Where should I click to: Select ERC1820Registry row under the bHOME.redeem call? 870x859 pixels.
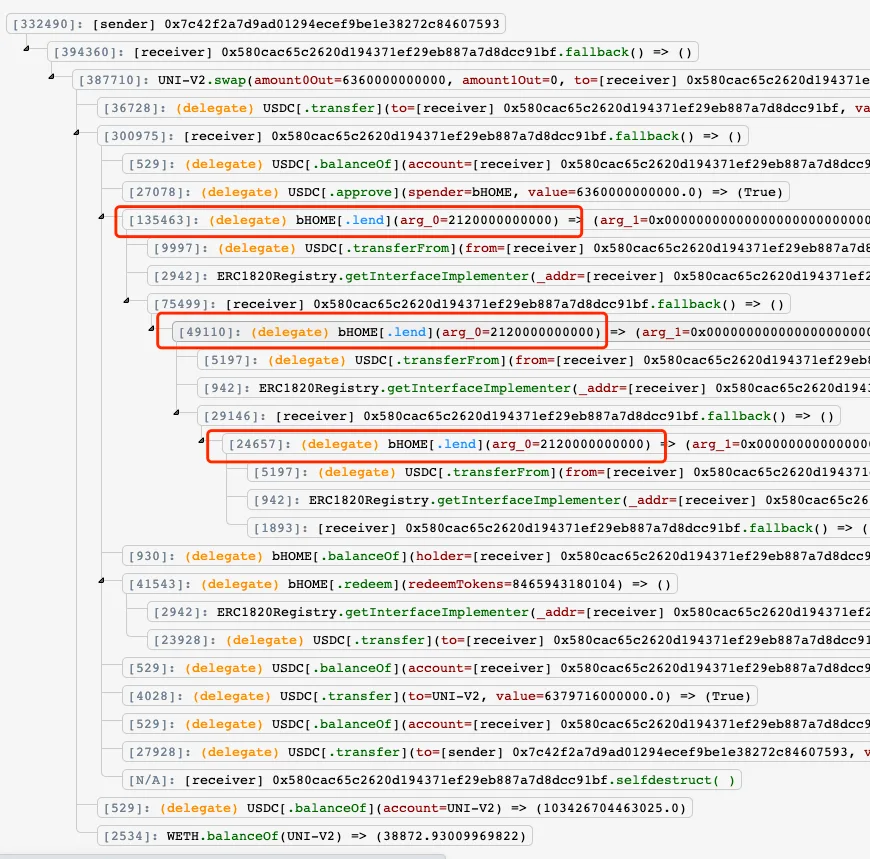[x=509, y=612]
